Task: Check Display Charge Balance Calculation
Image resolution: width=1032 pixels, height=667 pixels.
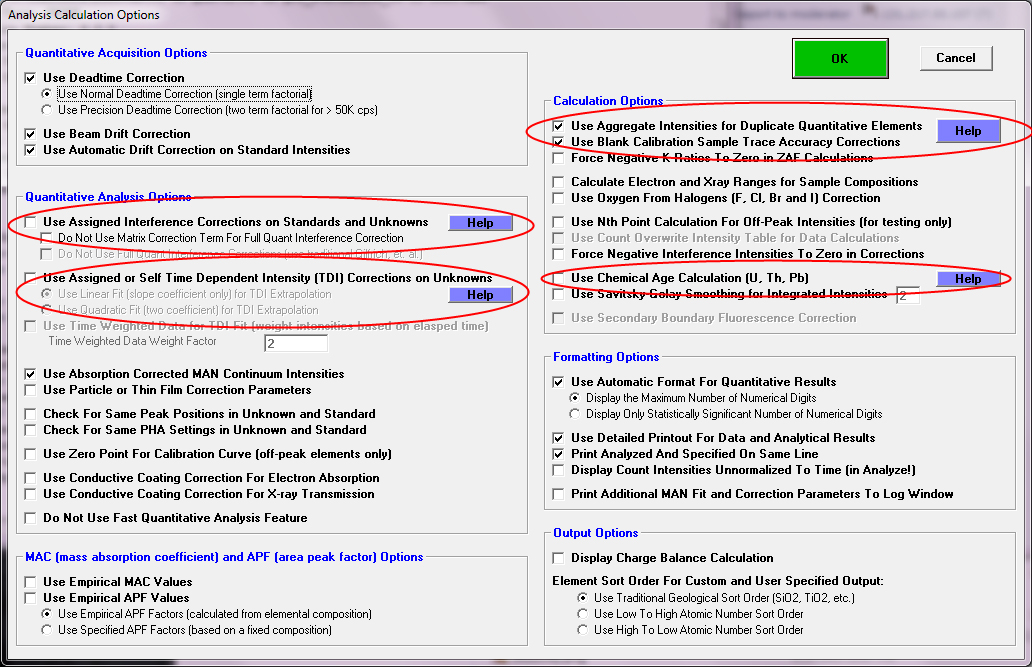Action: pos(558,558)
